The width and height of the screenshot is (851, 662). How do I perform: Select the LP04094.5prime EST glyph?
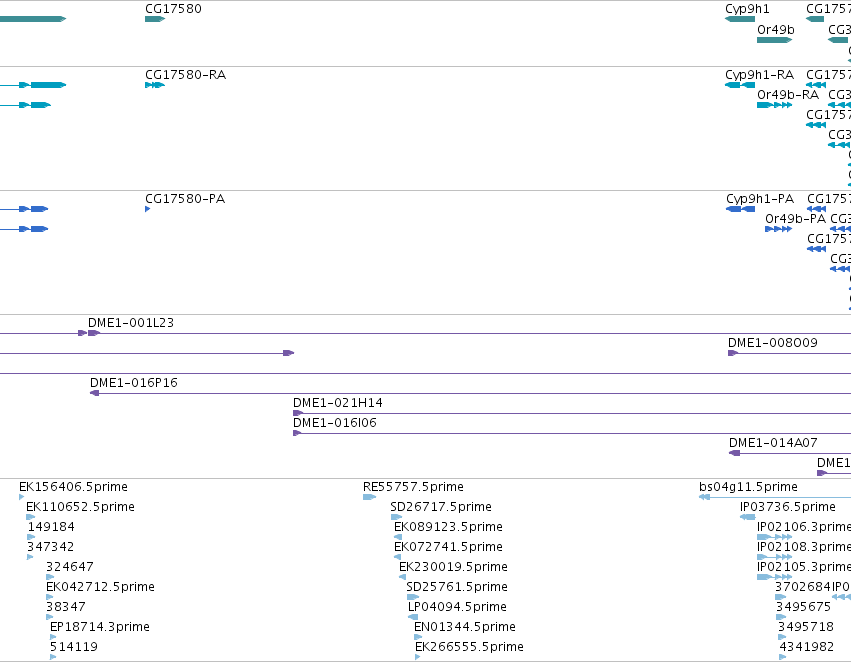pos(413,617)
